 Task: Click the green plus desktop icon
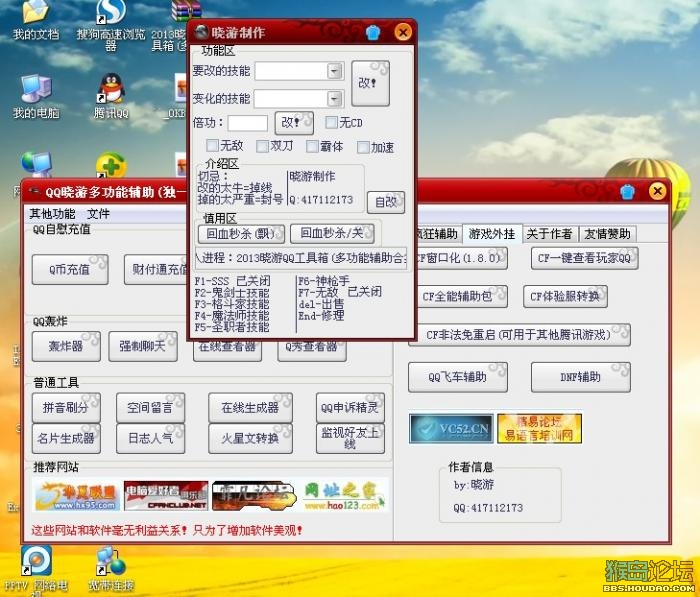click(x=111, y=165)
